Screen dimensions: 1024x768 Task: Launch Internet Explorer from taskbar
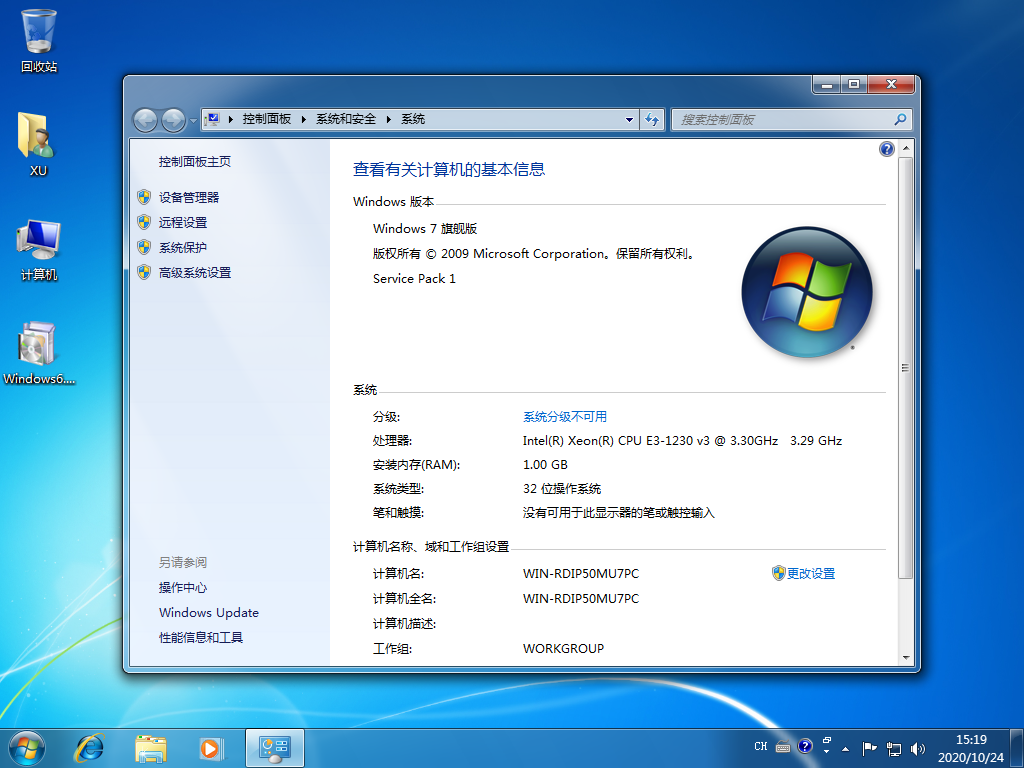(x=89, y=748)
